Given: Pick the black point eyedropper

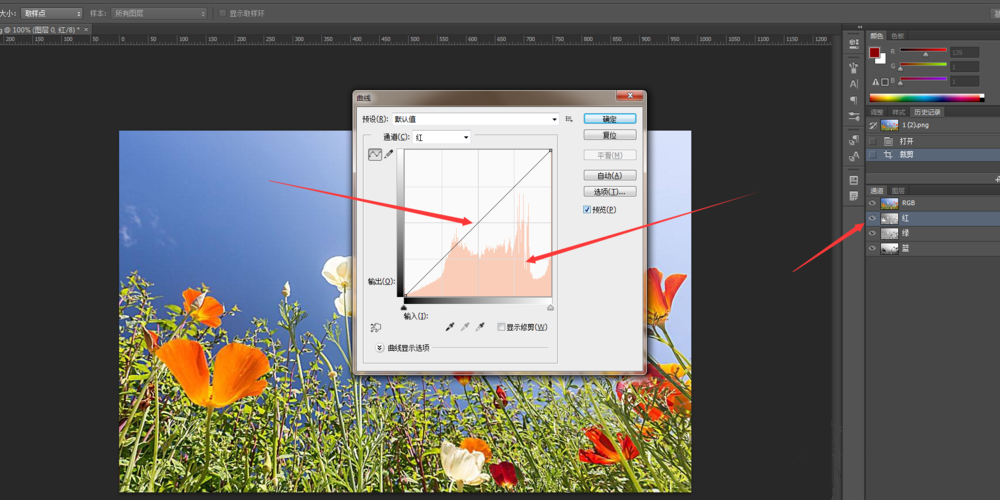Looking at the screenshot, I should [x=450, y=327].
